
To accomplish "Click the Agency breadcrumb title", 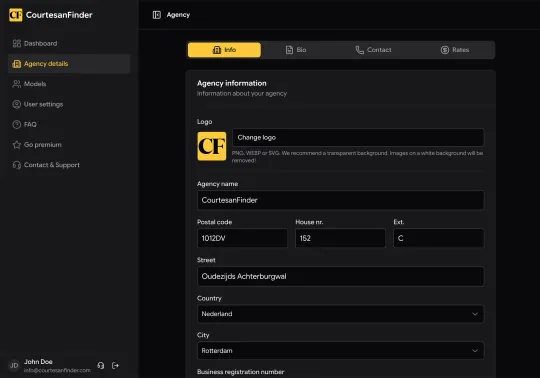I will [x=178, y=15].
